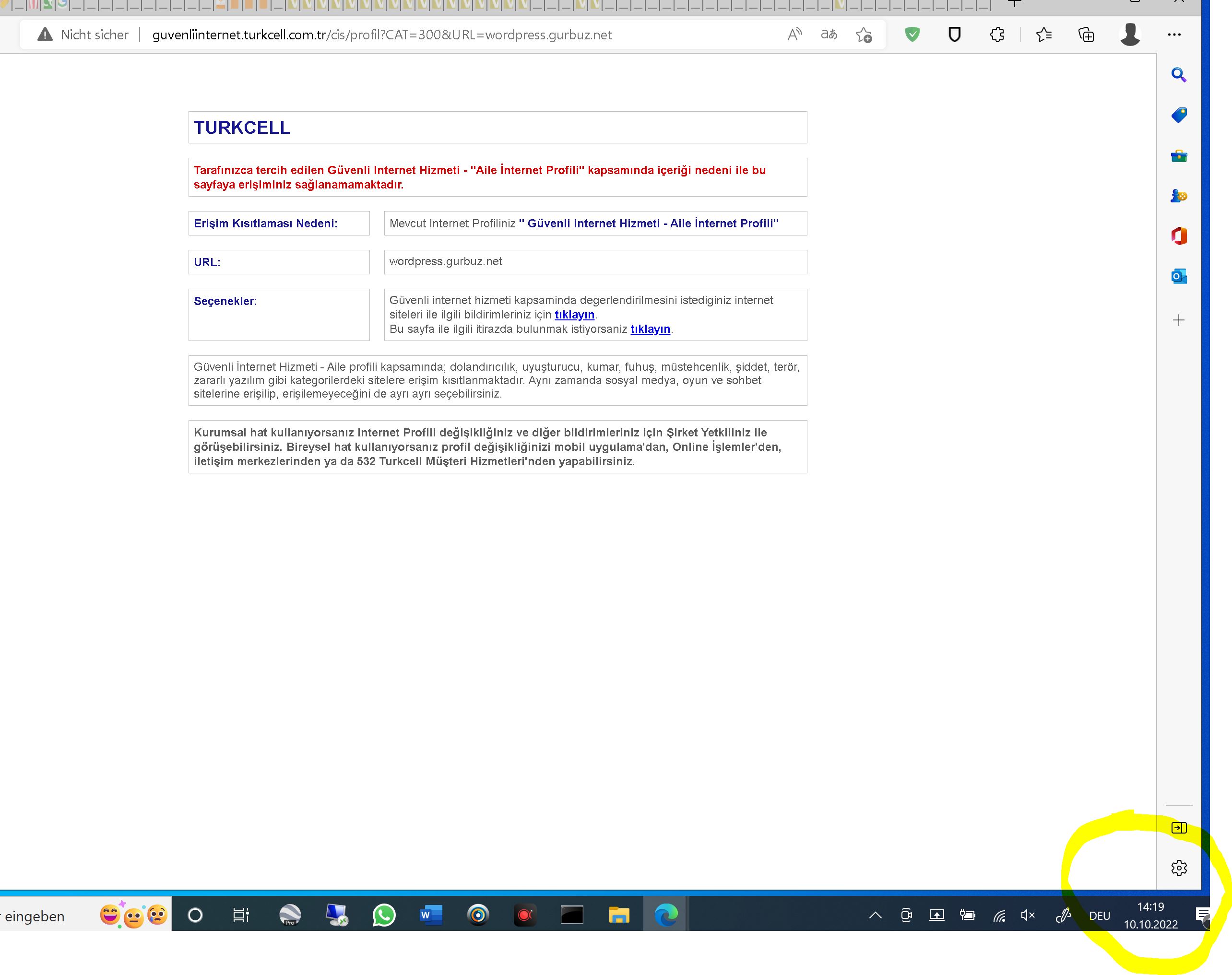This screenshot has height=975, width=1232.
Task: Open the Collections icon
Action: (1086, 35)
